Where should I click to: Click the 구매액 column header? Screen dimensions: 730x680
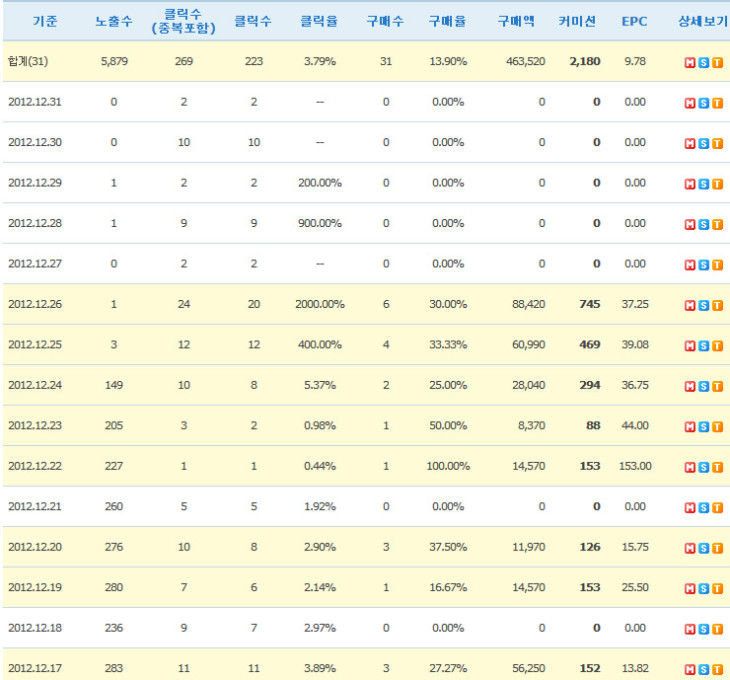pos(517,21)
